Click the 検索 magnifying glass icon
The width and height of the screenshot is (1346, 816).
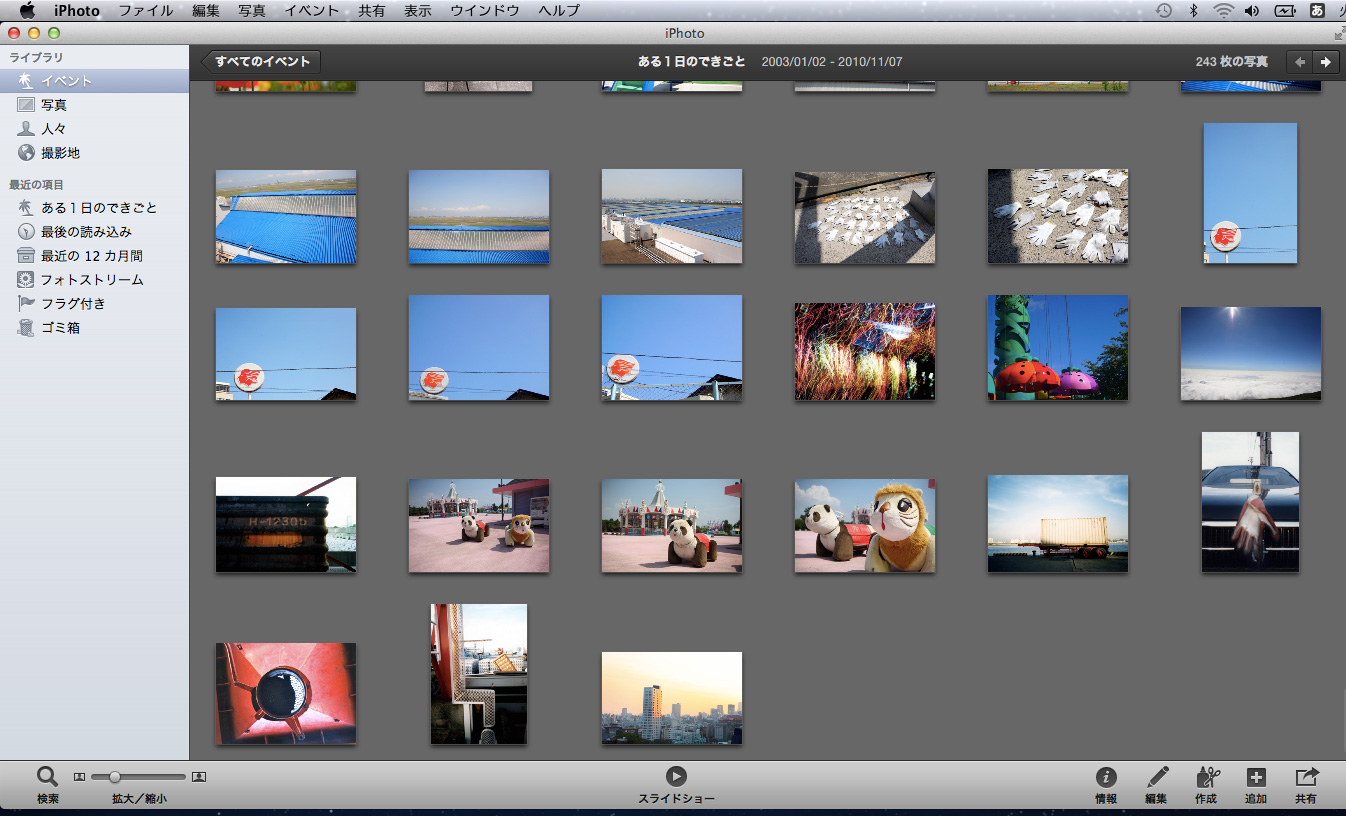tap(47, 777)
